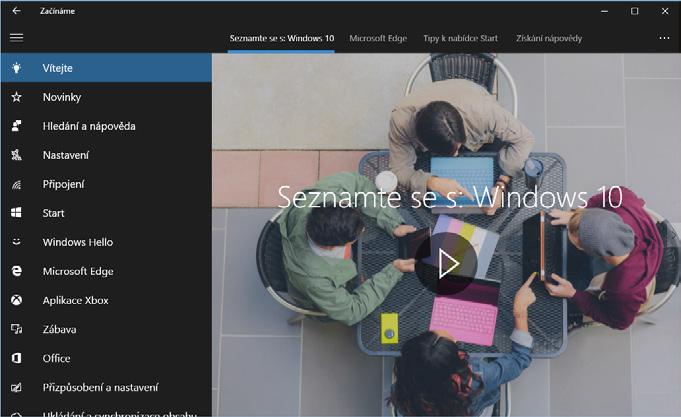The width and height of the screenshot is (681, 417).
Task: Select the Office sidebar entry
Action: click(106, 358)
